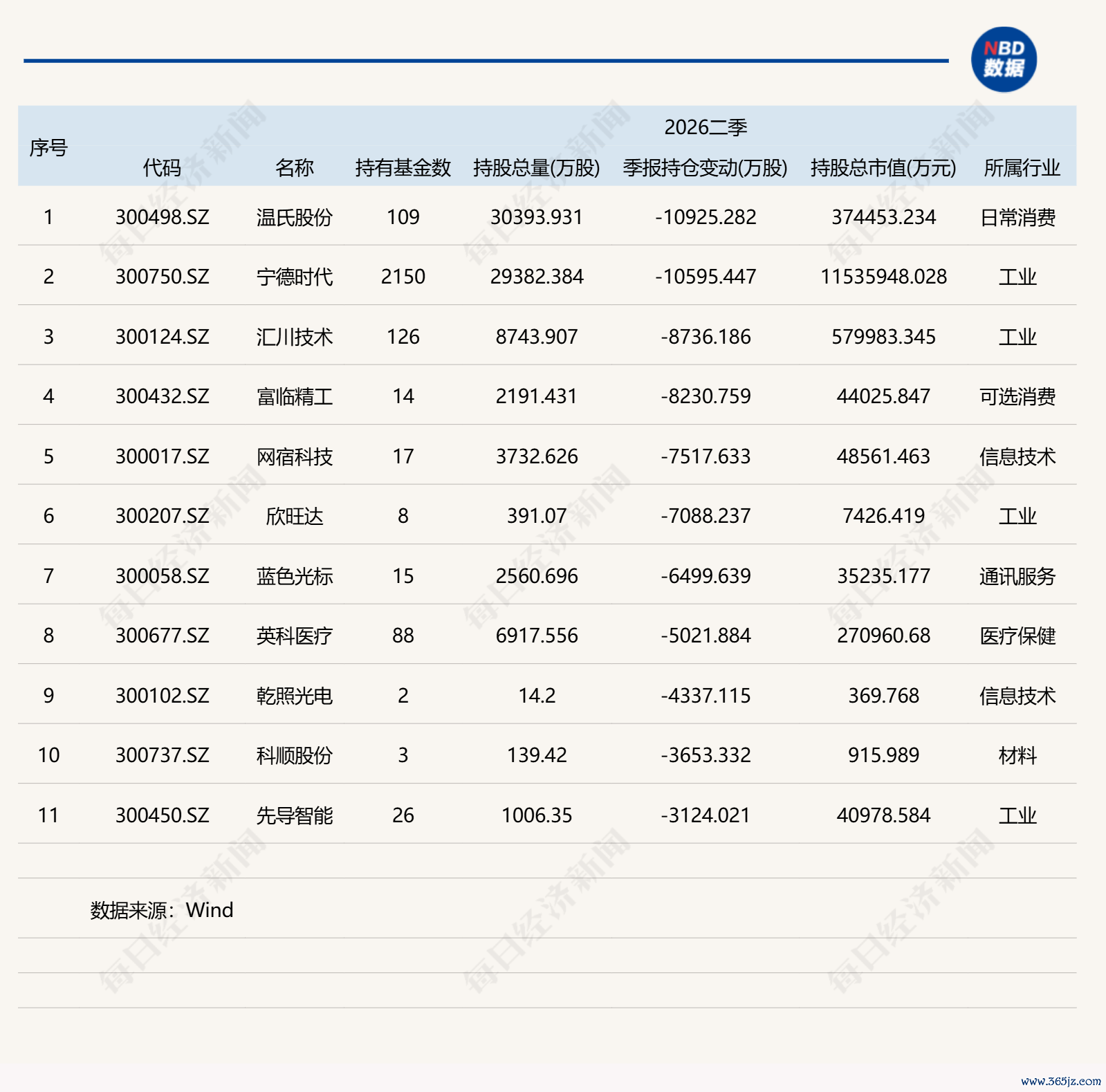Click the 2026二季 header label

(x=706, y=127)
